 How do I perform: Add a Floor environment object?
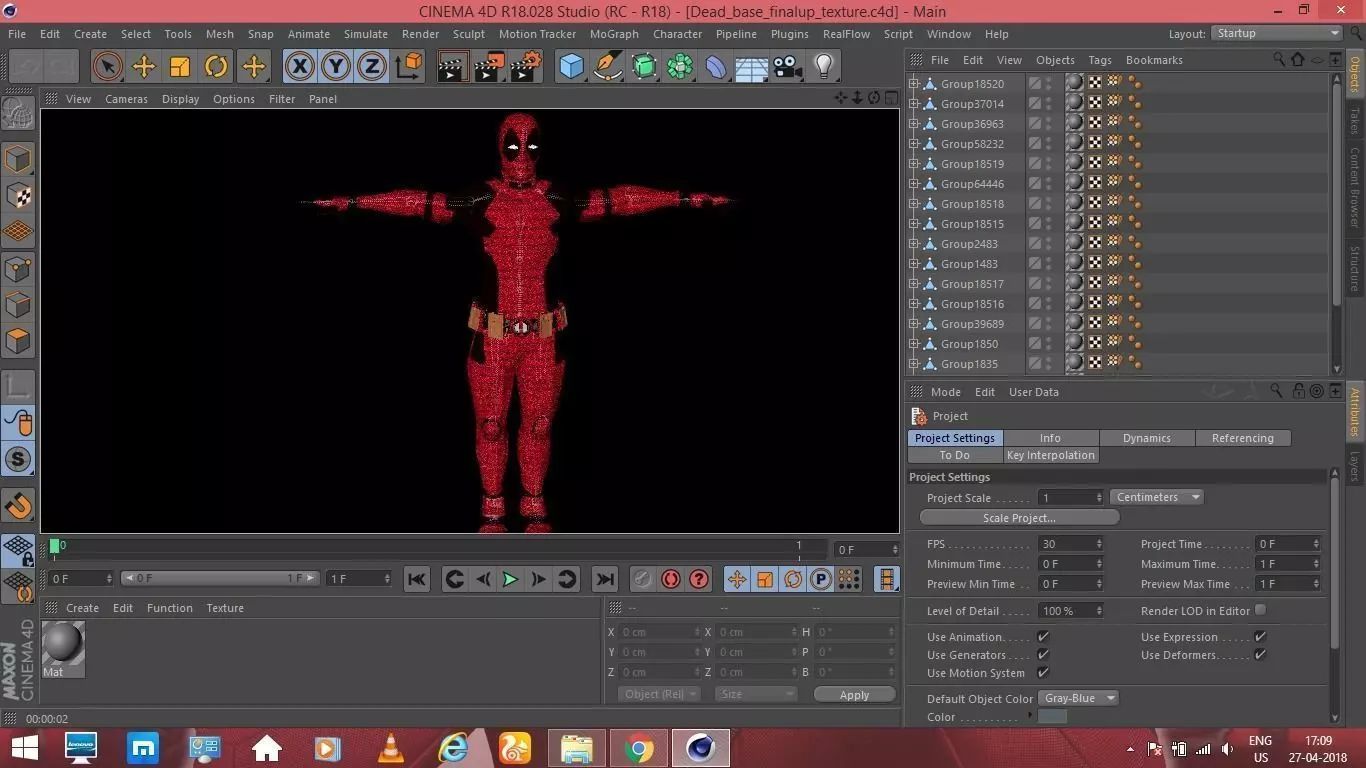(x=752, y=67)
